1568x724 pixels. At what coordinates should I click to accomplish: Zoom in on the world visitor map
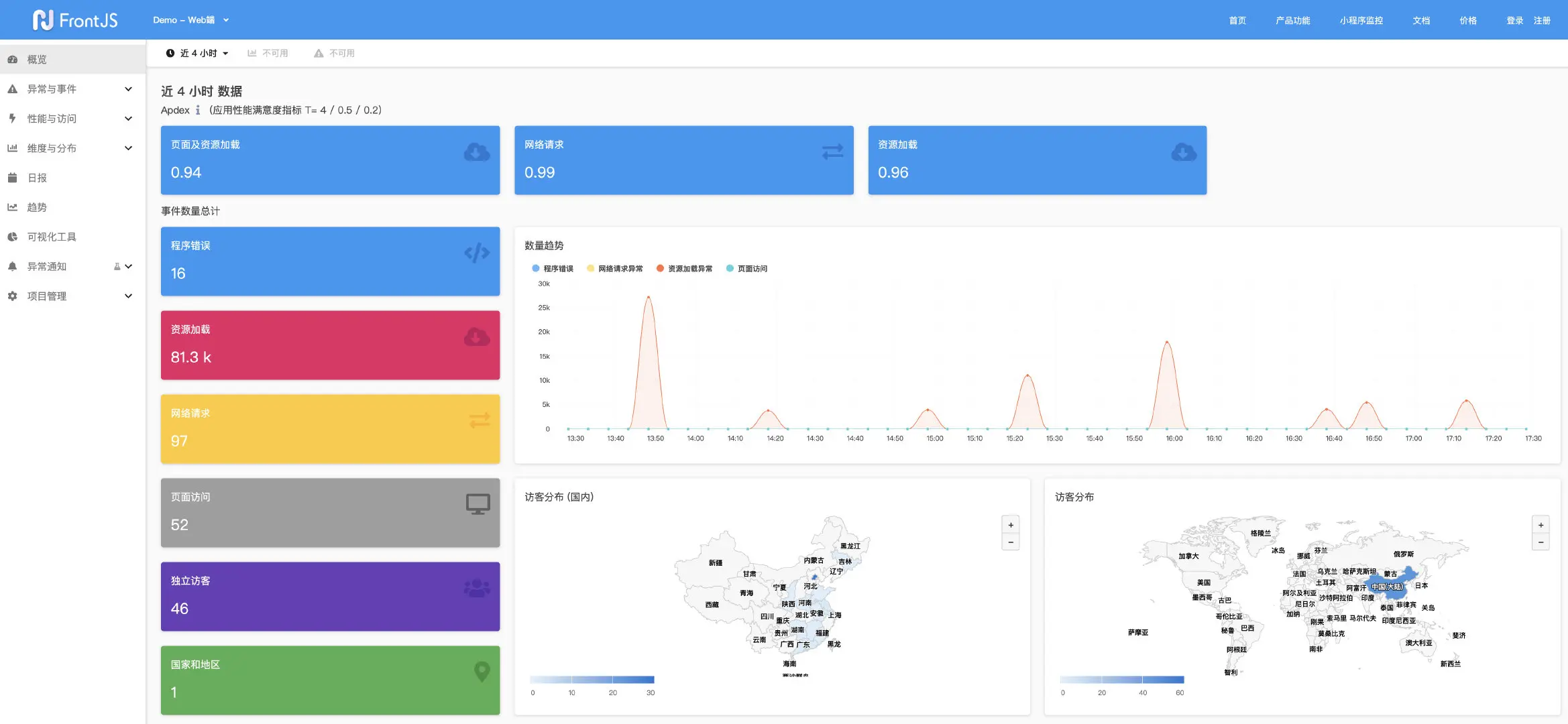pos(1541,525)
